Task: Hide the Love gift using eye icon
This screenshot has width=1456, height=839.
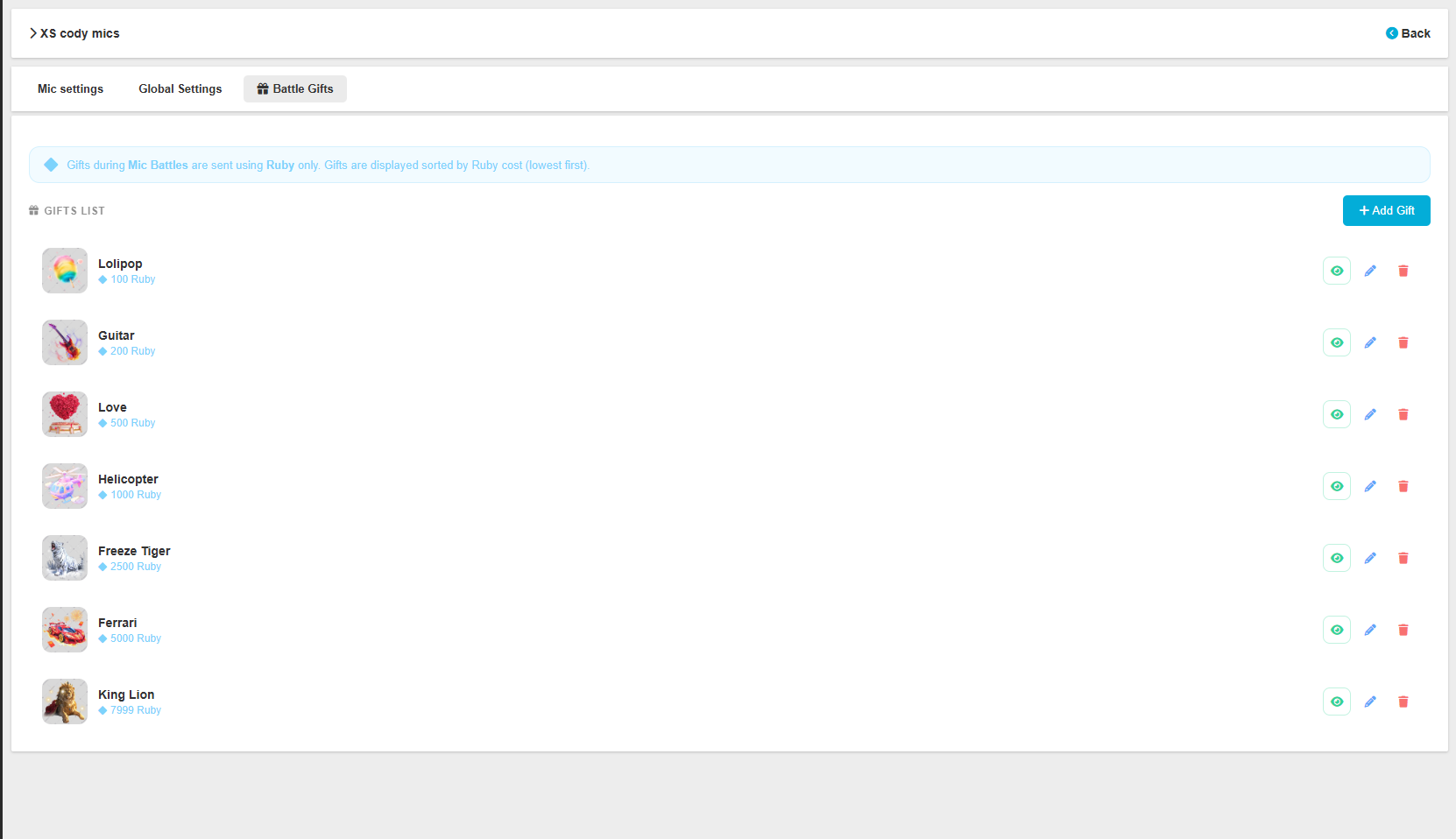Action: tap(1336, 414)
